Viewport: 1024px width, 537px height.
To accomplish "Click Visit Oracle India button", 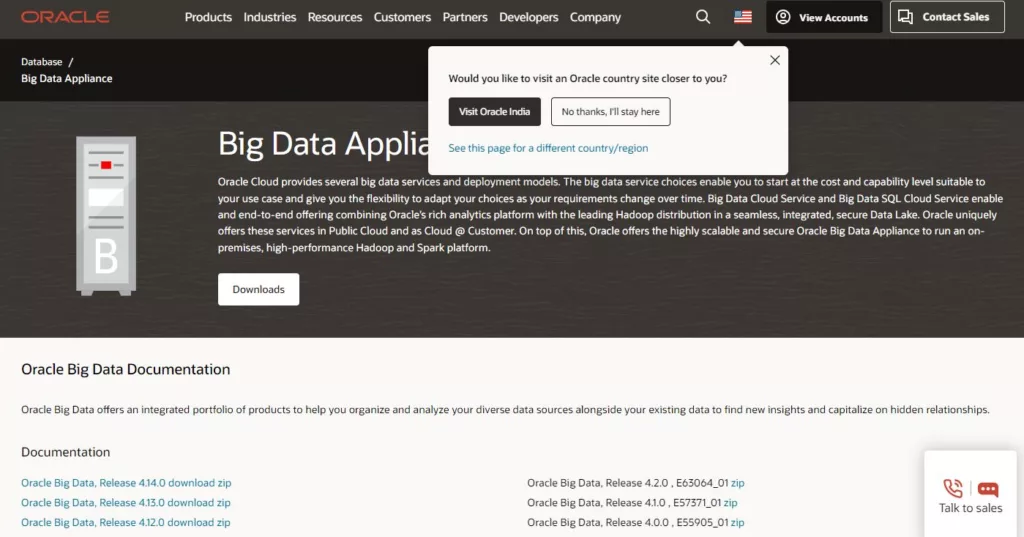I will click(494, 112).
